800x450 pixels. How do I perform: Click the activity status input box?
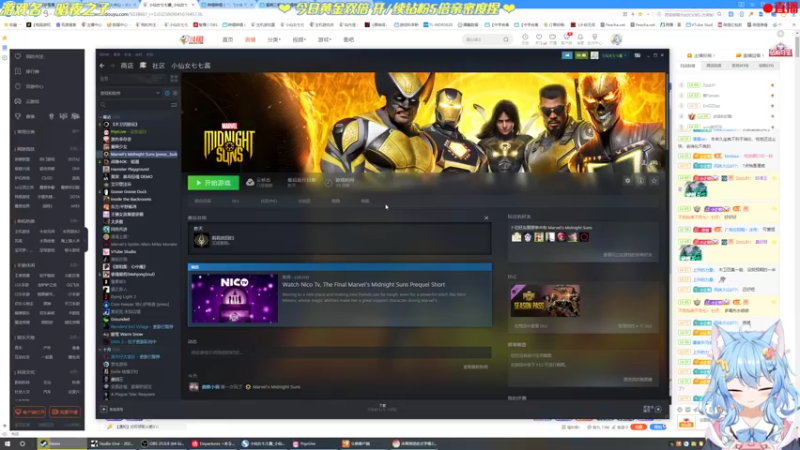point(339,353)
